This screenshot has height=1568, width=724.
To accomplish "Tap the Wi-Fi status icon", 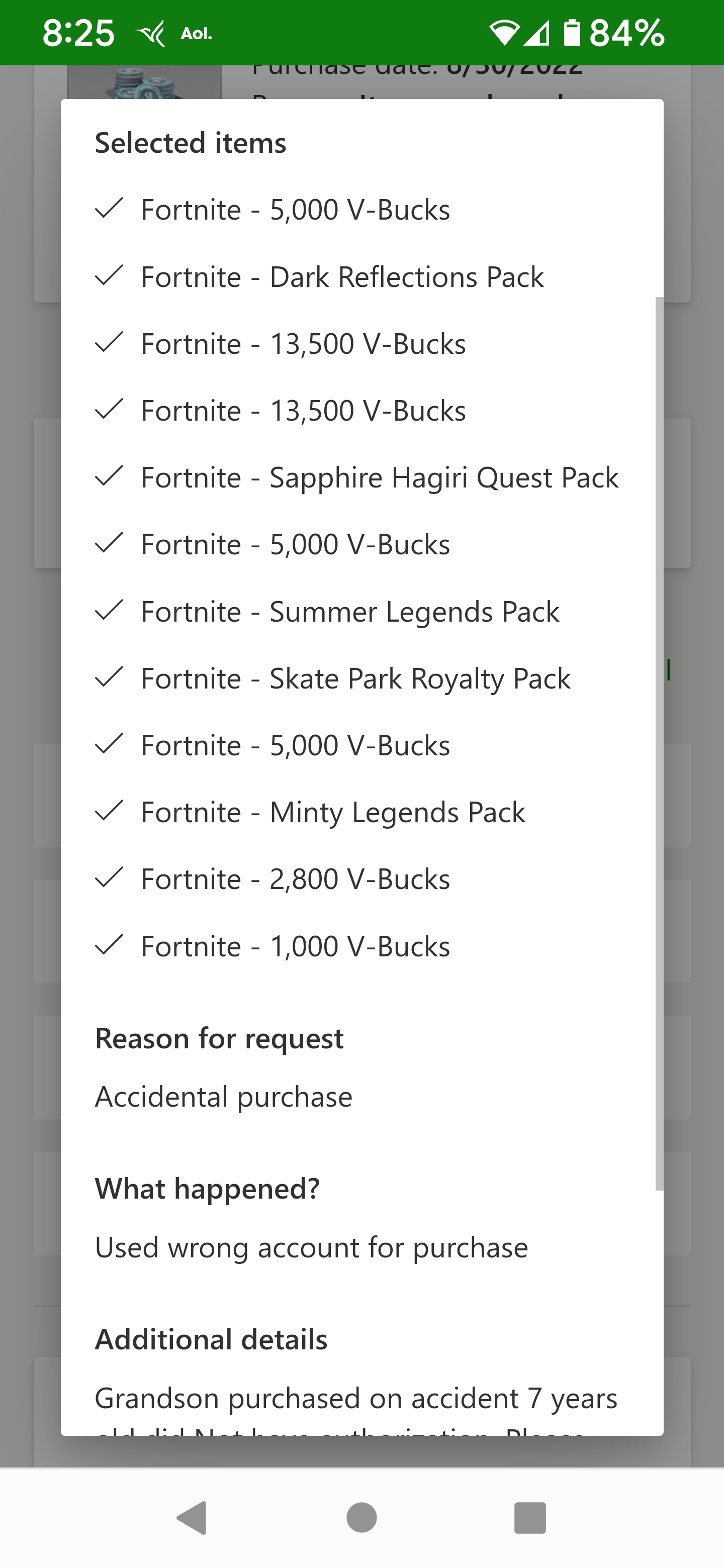I will [504, 33].
